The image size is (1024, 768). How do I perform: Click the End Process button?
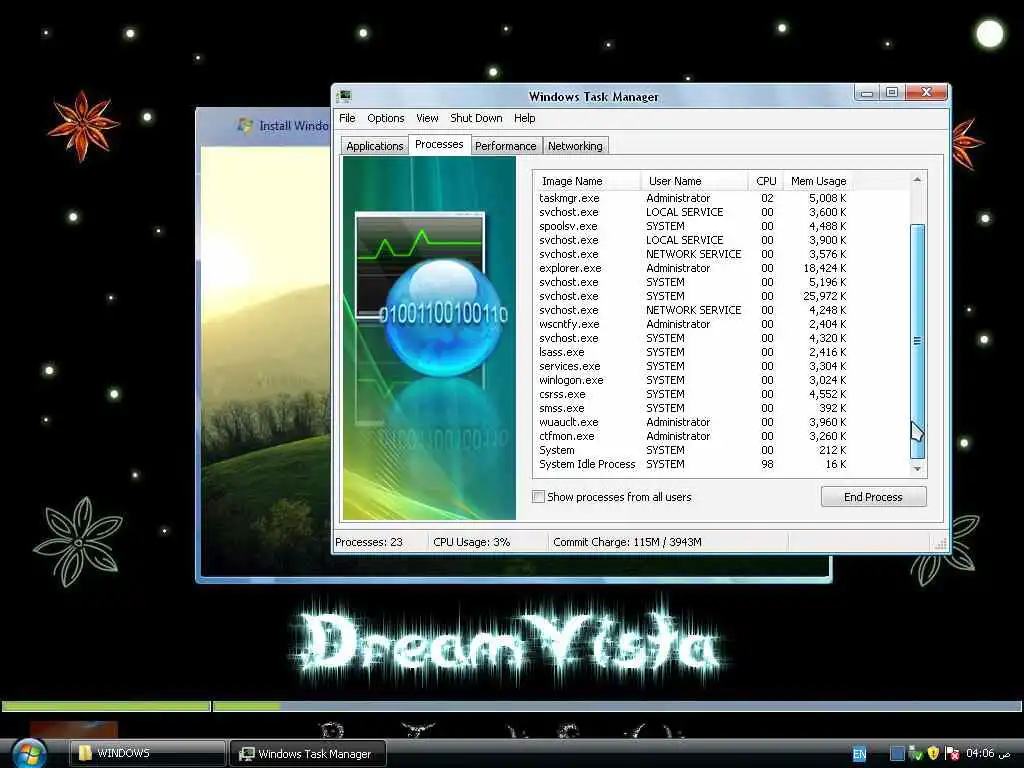(873, 496)
